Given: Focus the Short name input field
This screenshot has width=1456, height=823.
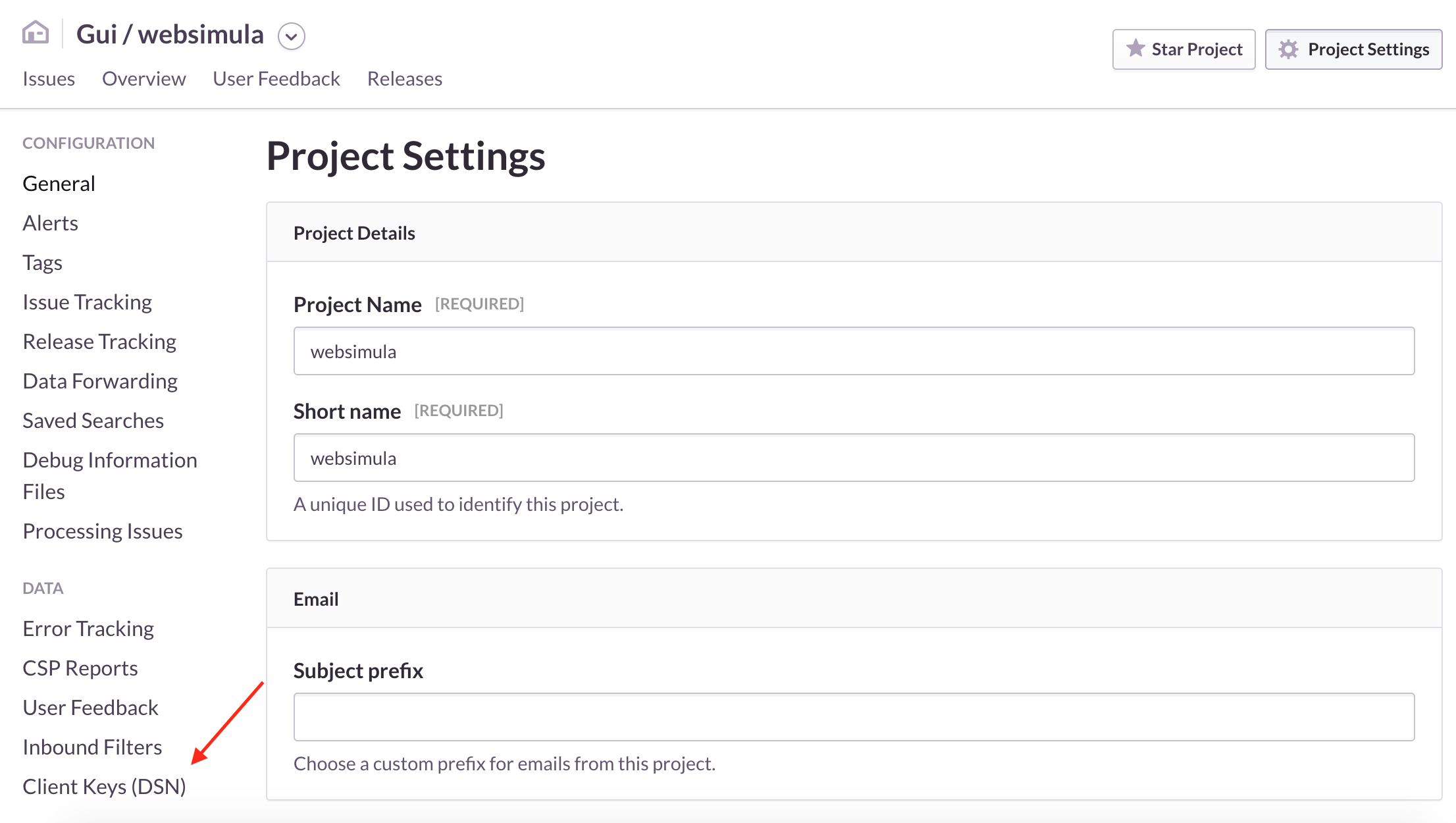Looking at the screenshot, I should point(854,458).
